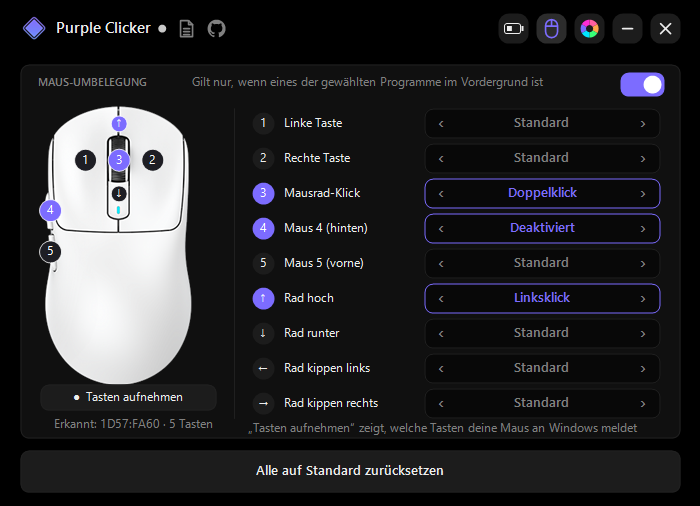Image resolution: width=700 pixels, height=506 pixels.
Task: Click the Purple Clicker title text
Action: pos(103,28)
